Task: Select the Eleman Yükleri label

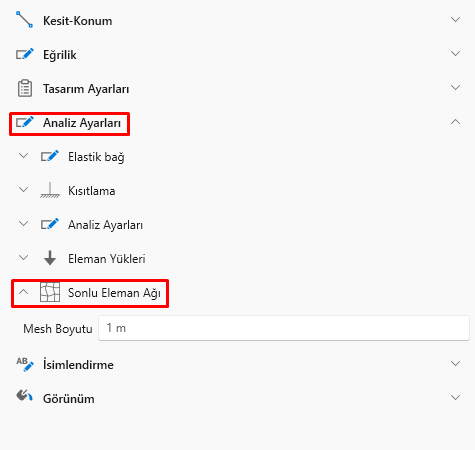Action: click(107, 259)
